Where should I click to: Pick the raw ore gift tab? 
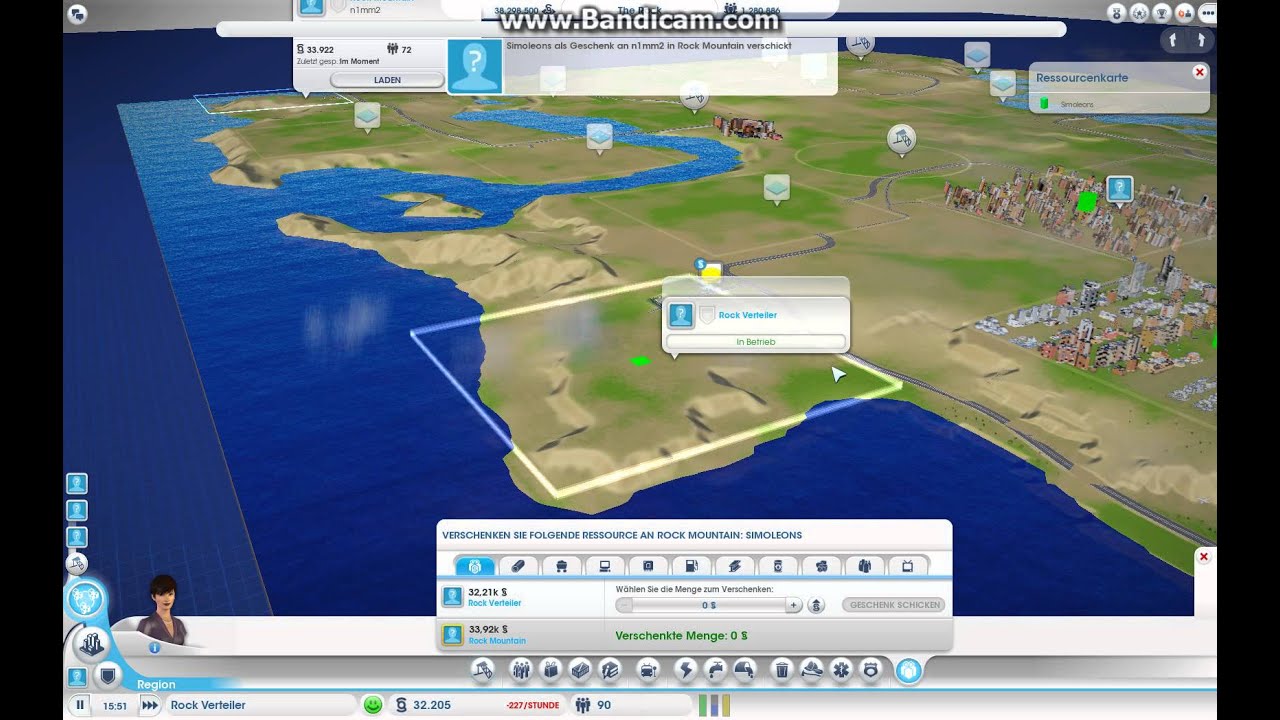point(821,566)
